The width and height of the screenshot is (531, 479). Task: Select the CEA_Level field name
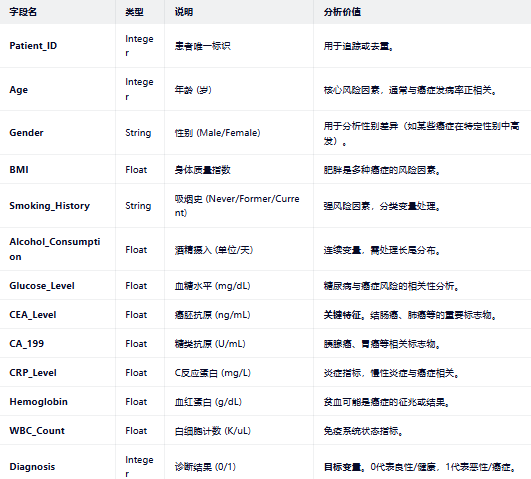(x=33, y=315)
